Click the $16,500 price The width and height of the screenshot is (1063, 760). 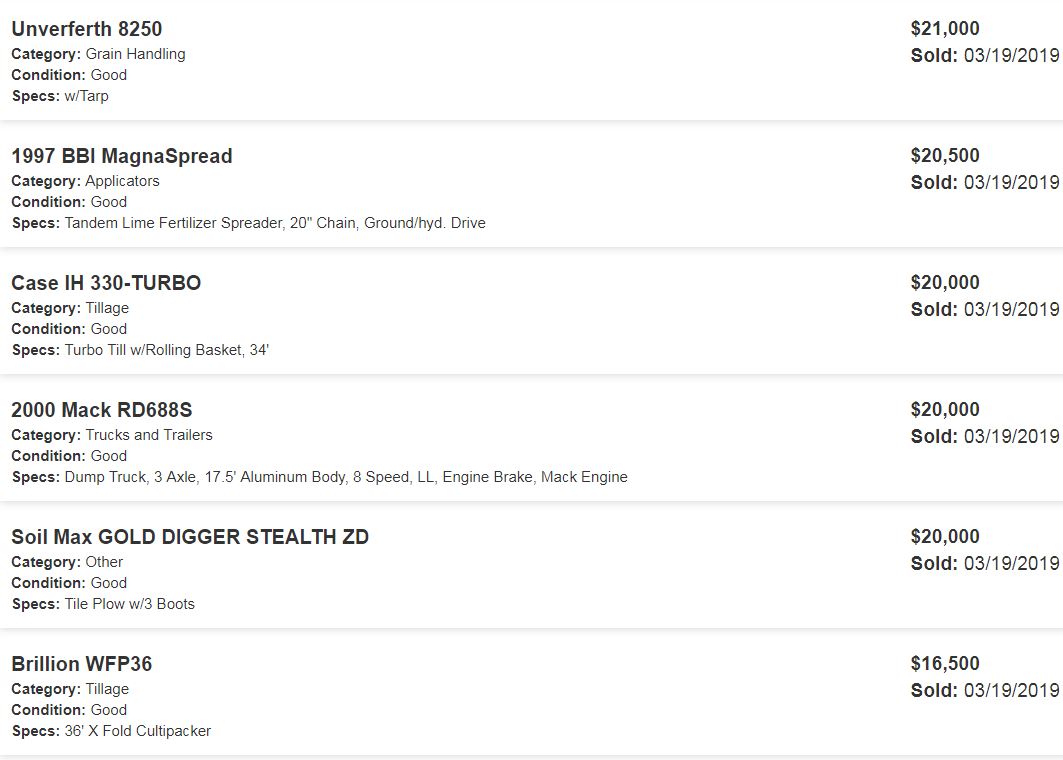pyautogui.click(x=945, y=664)
